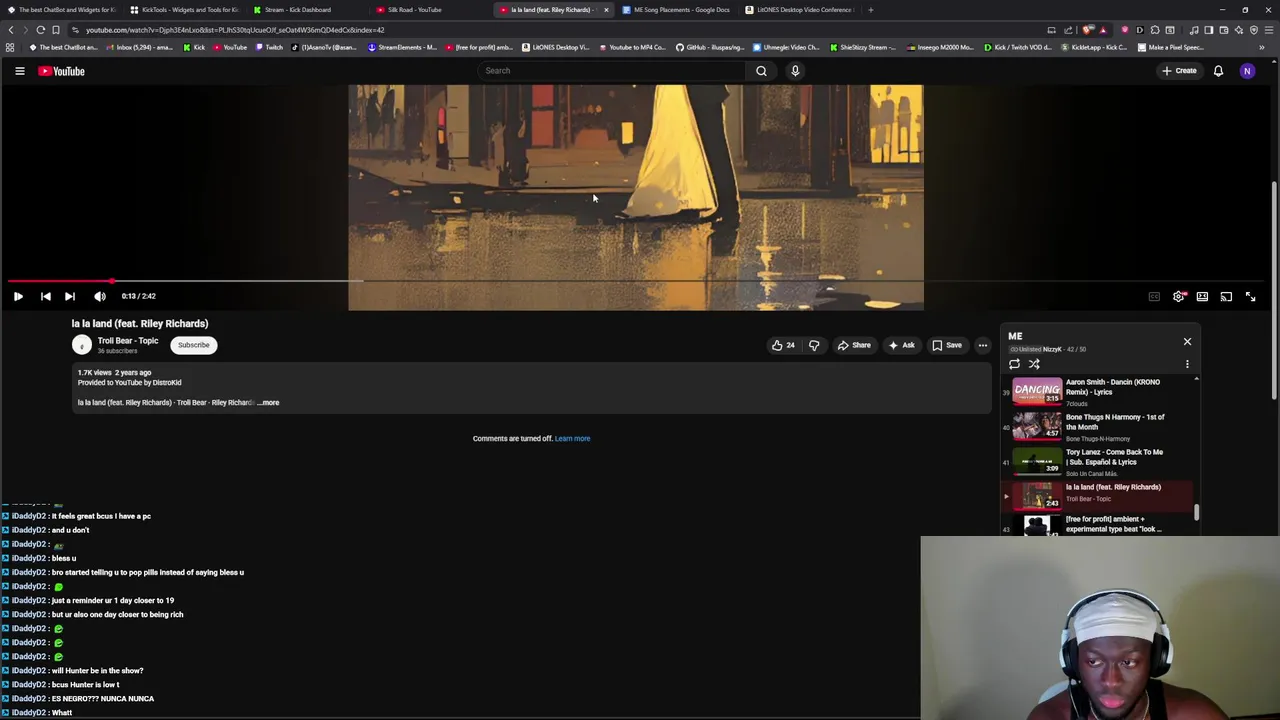Click the page vertical scrollbar
The width and height of the screenshot is (1280, 720).
(x=1274, y=290)
